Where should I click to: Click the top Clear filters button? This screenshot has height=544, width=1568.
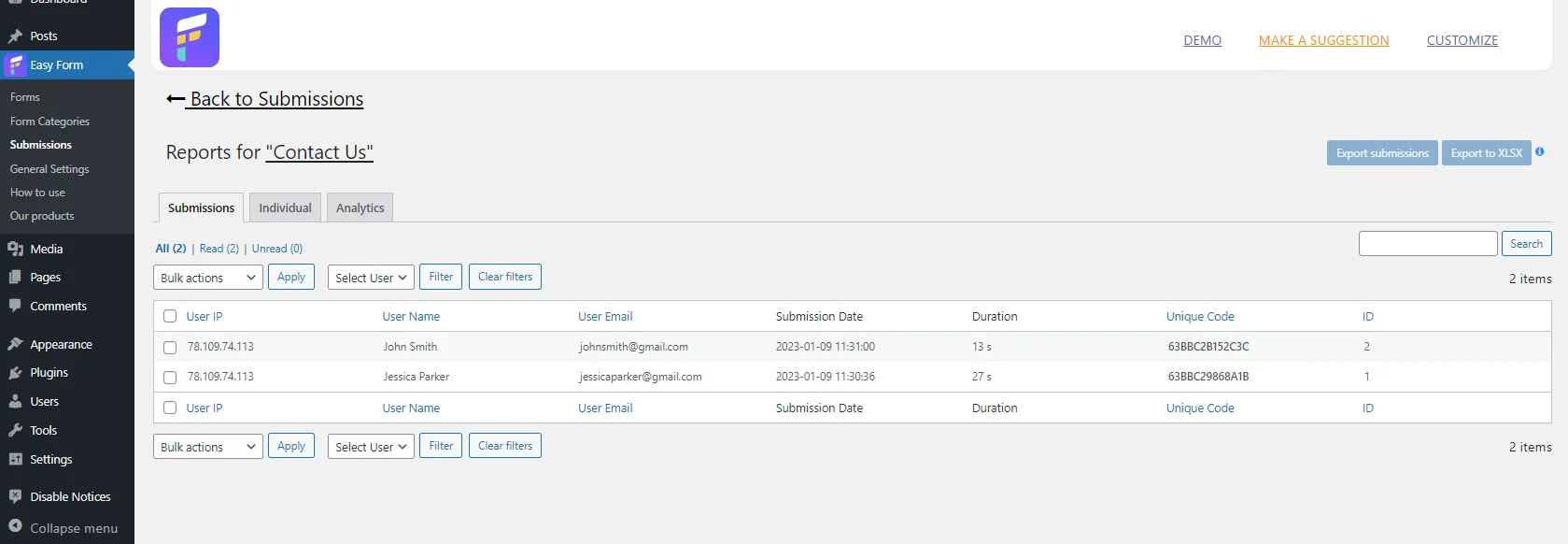point(505,277)
